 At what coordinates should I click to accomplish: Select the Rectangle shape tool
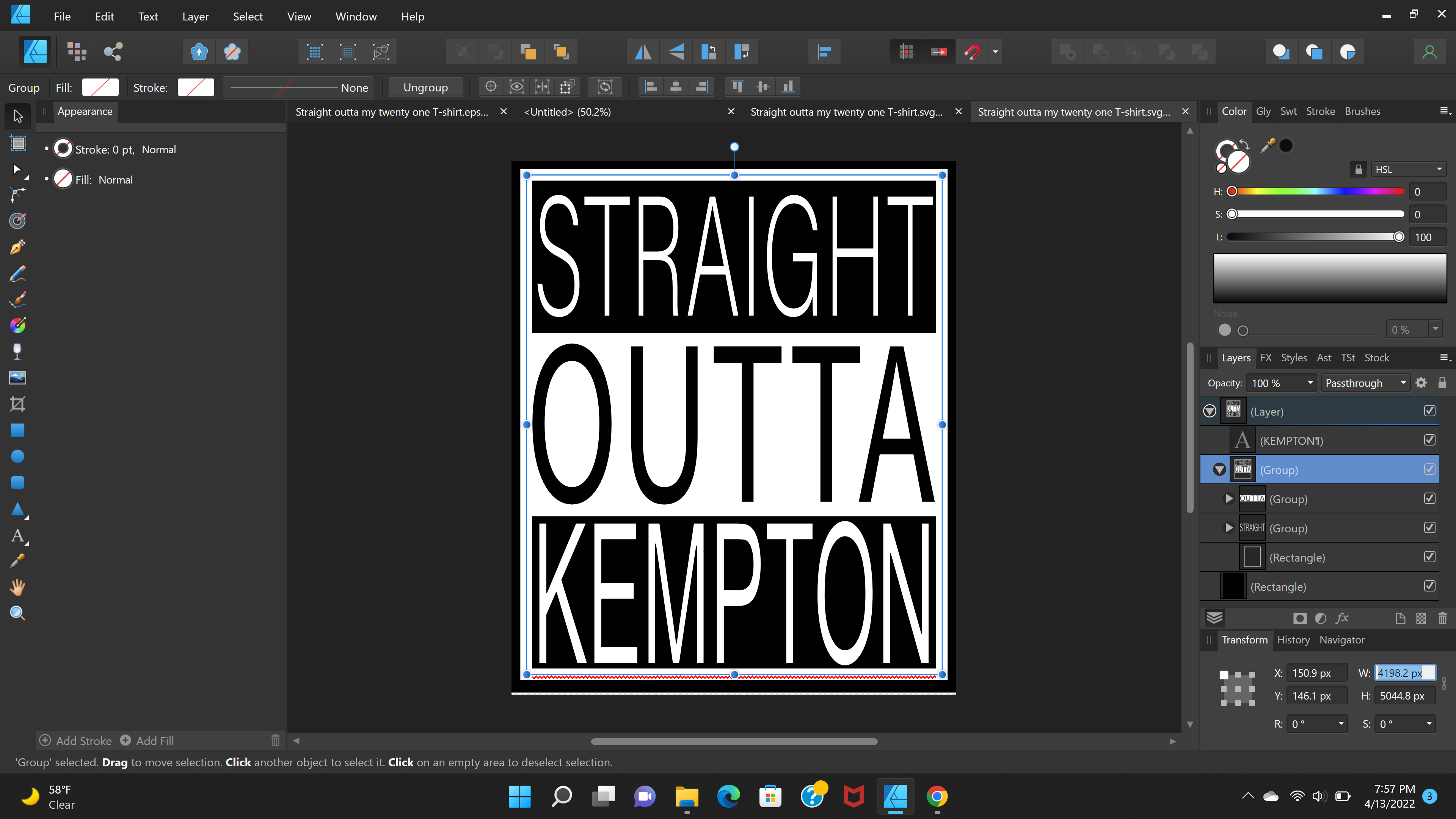click(x=17, y=430)
